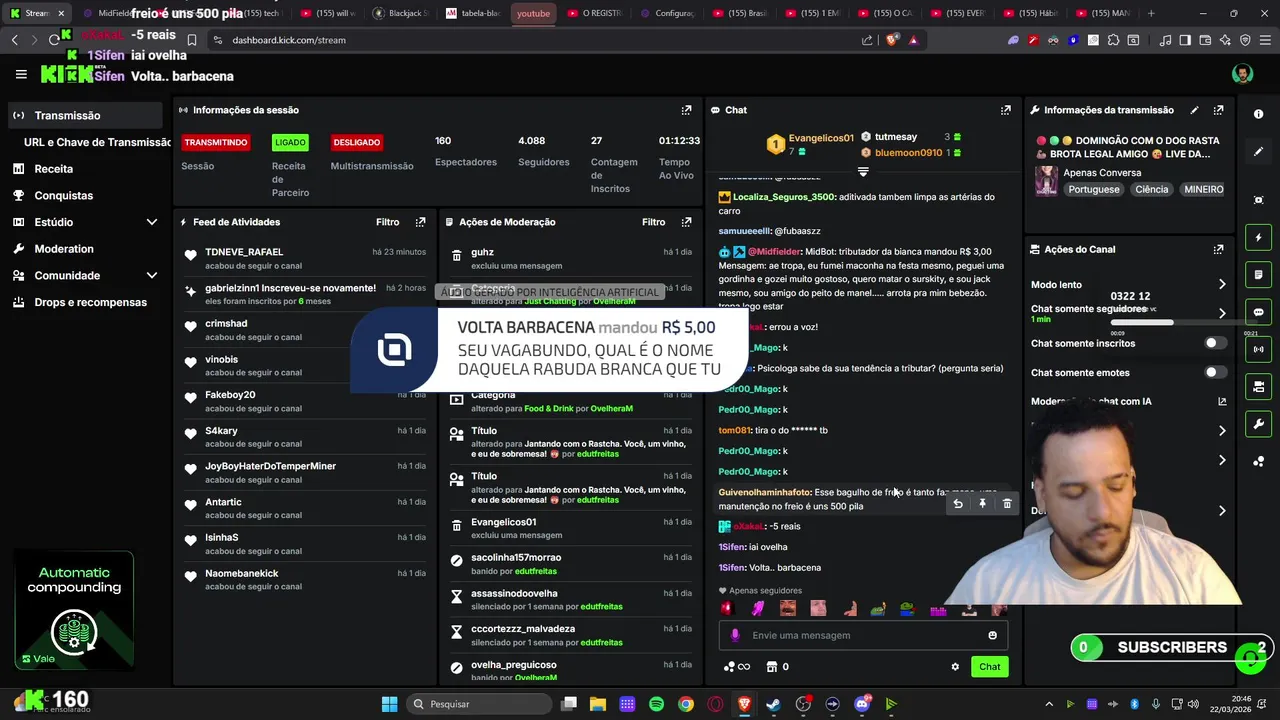Collapse the chat leaderboard arrow
The width and height of the screenshot is (1280, 720).
[x=863, y=172]
